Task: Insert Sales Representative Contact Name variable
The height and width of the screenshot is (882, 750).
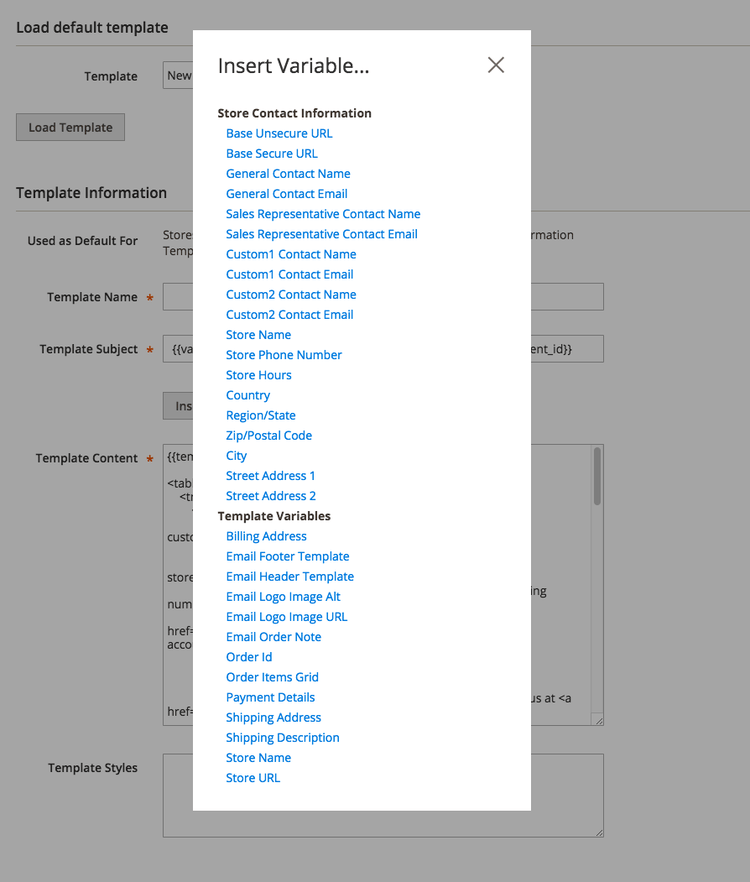Action: click(322, 213)
